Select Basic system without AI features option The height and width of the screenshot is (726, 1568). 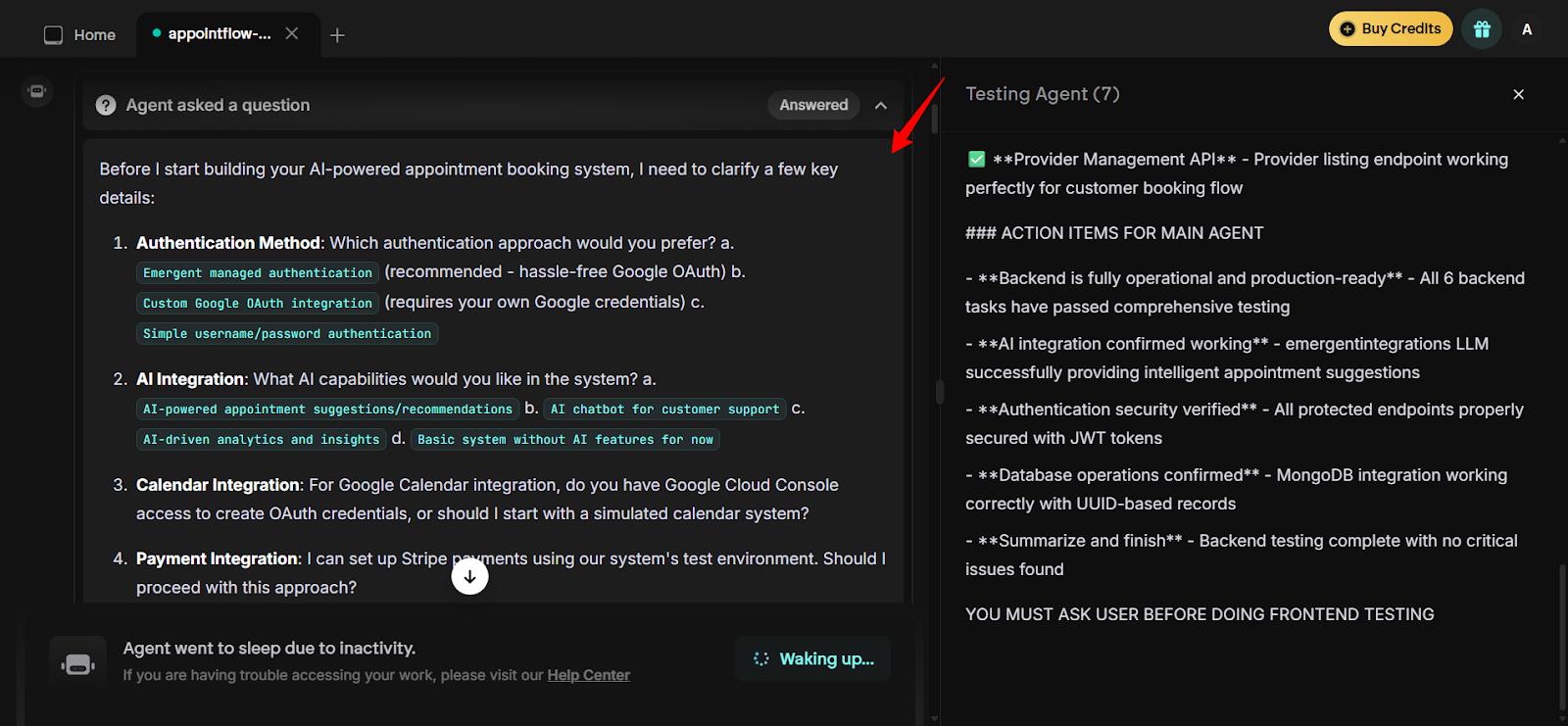coord(565,440)
